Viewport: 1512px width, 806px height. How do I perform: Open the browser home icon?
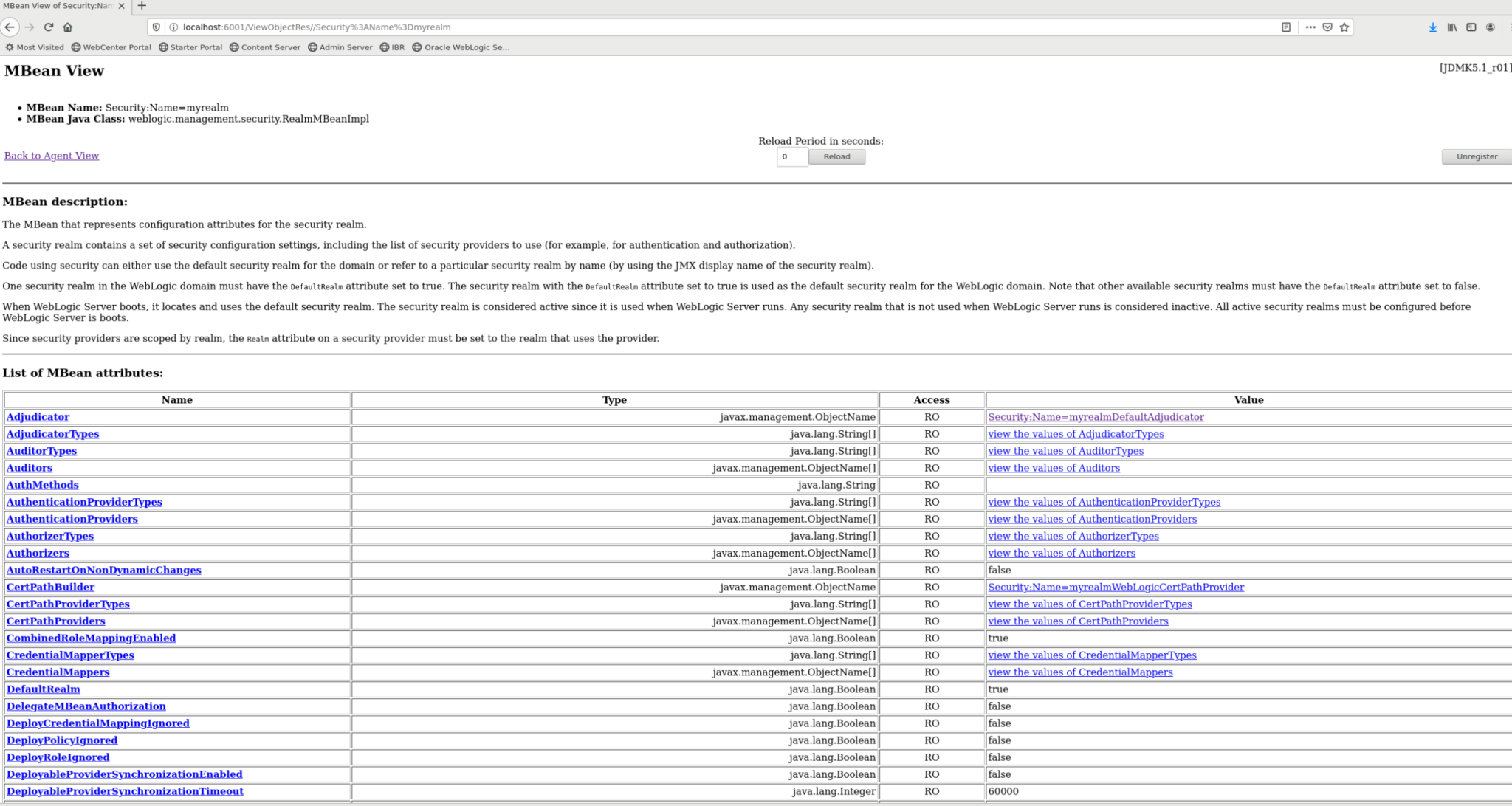(x=68, y=27)
